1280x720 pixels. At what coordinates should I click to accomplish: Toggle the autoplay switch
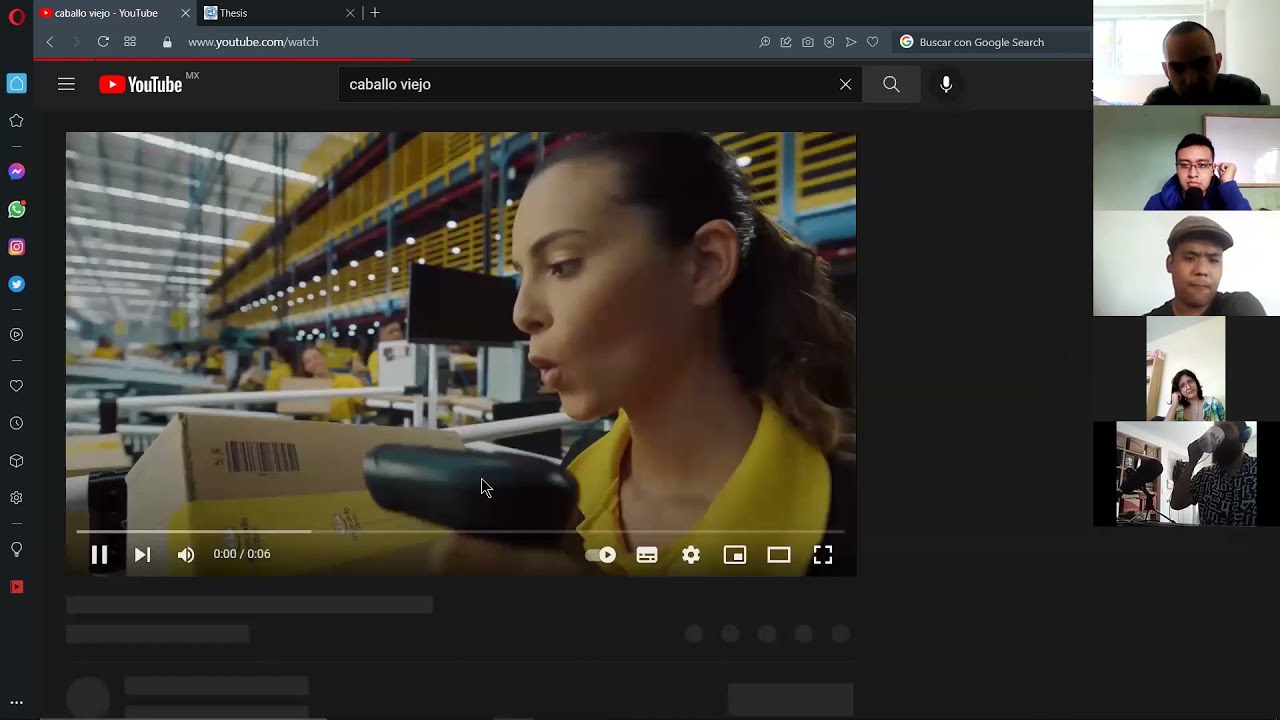(x=601, y=555)
